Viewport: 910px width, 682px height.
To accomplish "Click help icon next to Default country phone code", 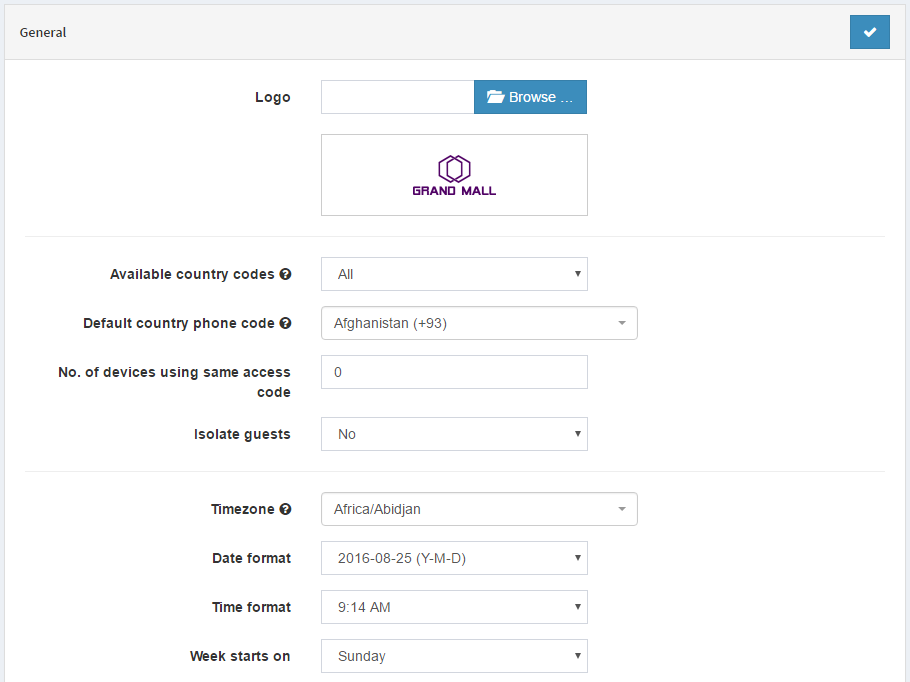I will coord(285,323).
